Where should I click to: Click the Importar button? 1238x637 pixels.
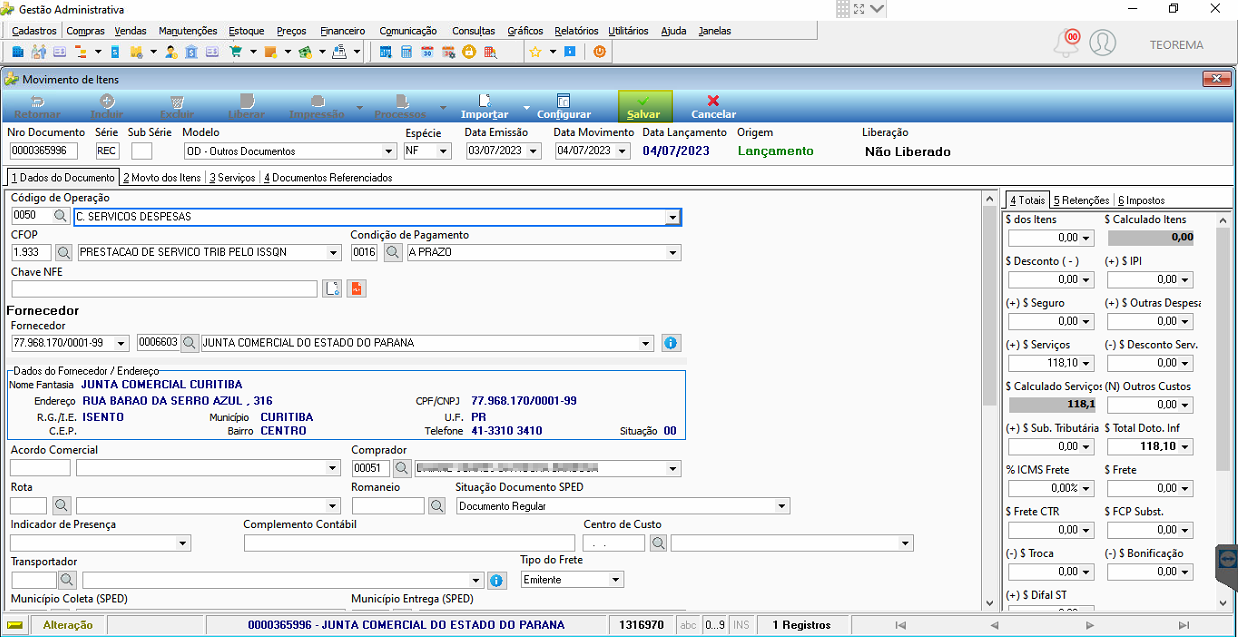tap(484, 106)
